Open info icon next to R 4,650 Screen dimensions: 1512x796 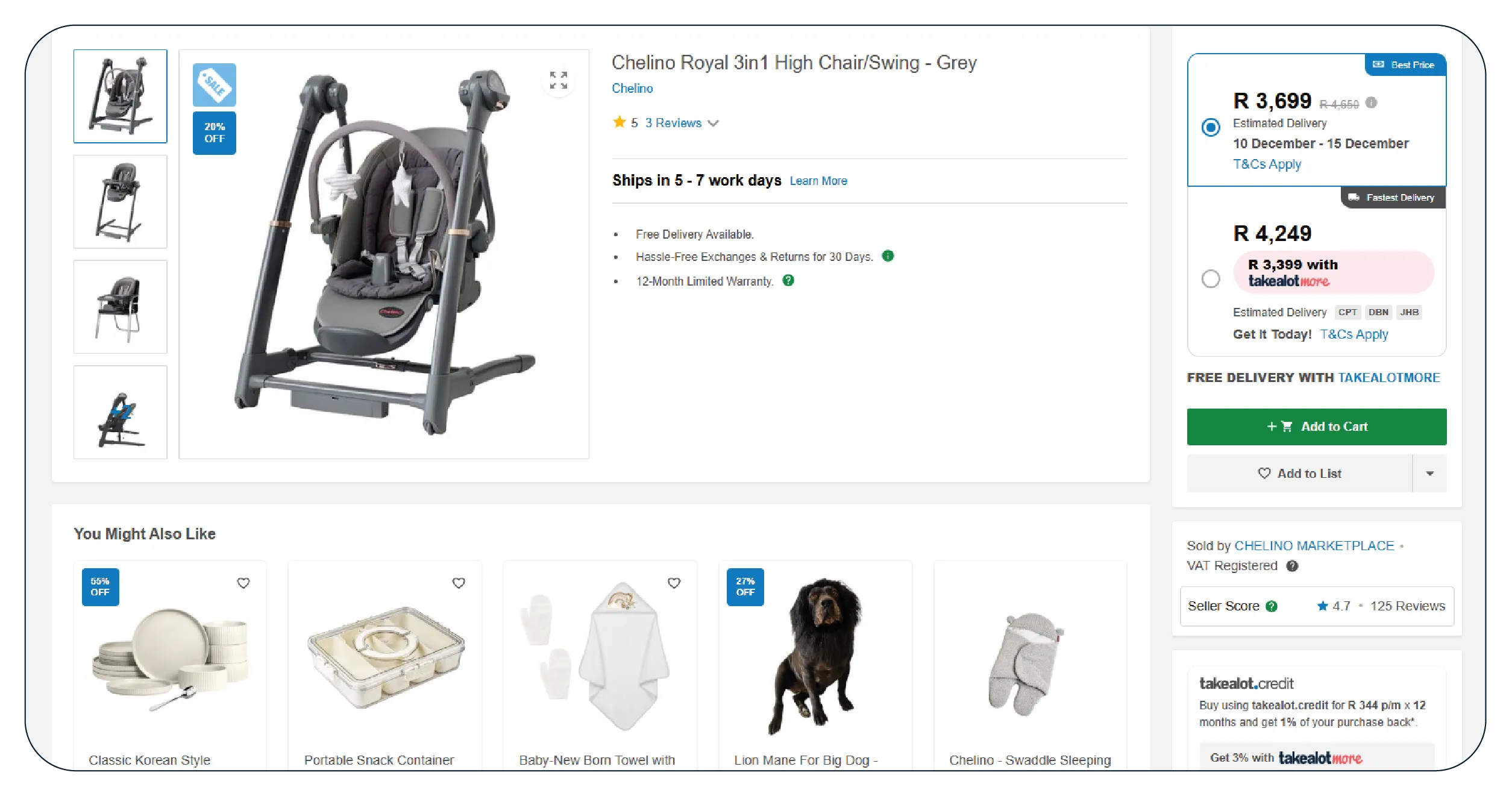click(1371, 102)
